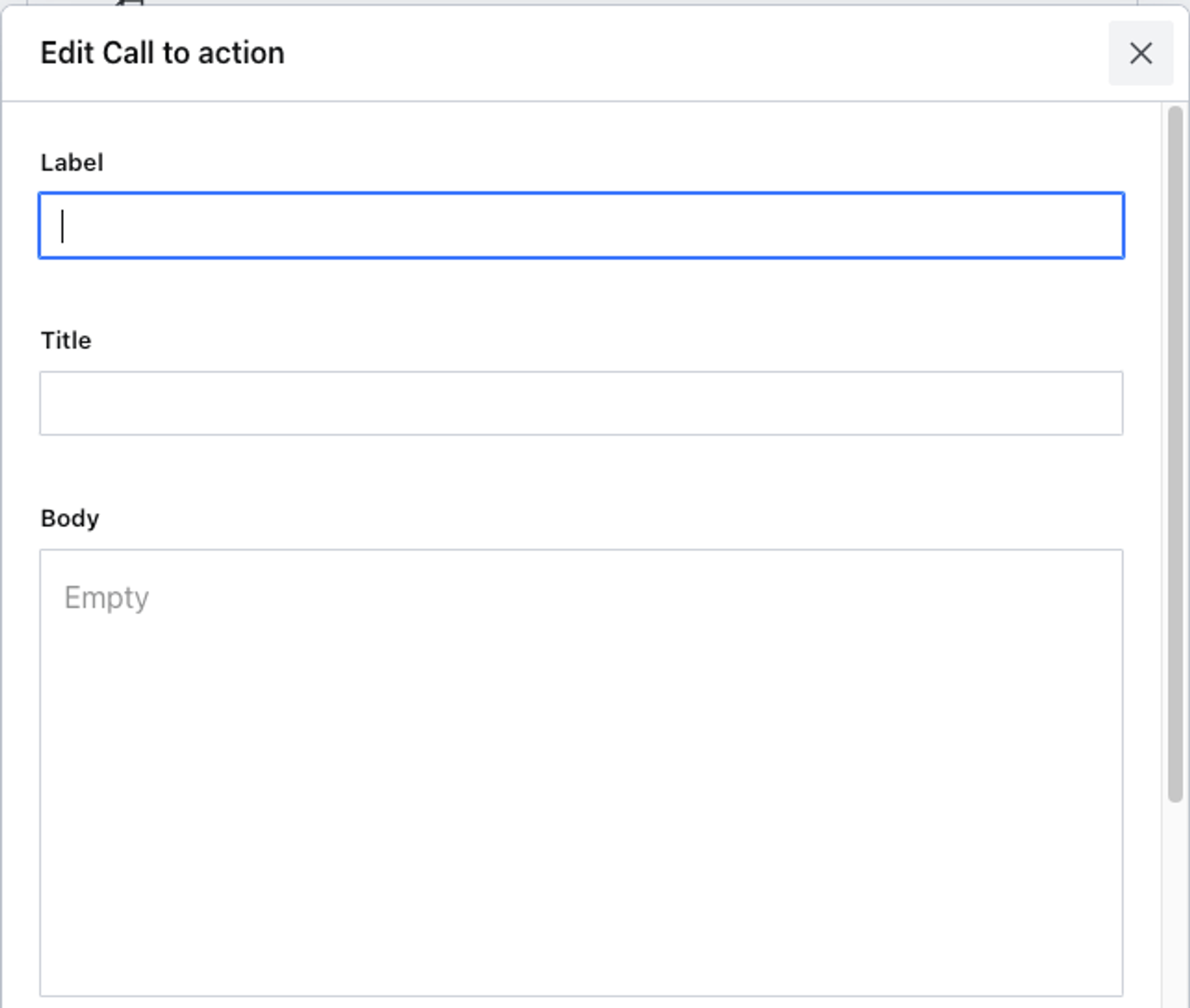
Task: Click the Body field heading
Action: click(69, 518)
